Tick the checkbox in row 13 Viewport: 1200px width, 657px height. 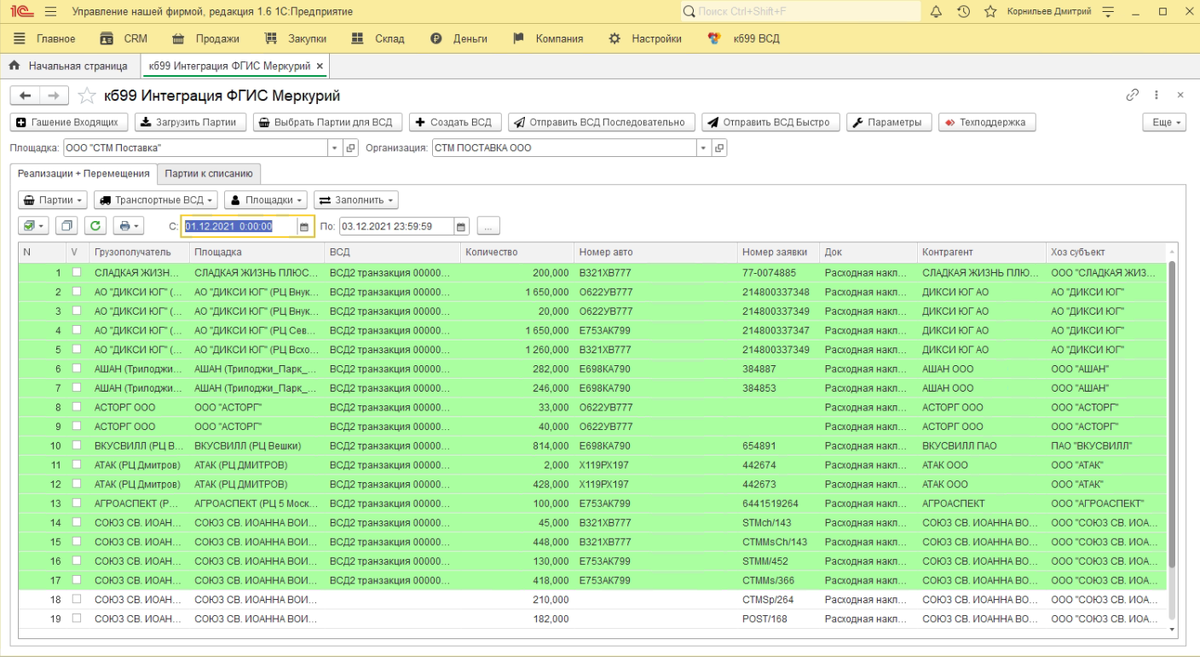(76, 503)
